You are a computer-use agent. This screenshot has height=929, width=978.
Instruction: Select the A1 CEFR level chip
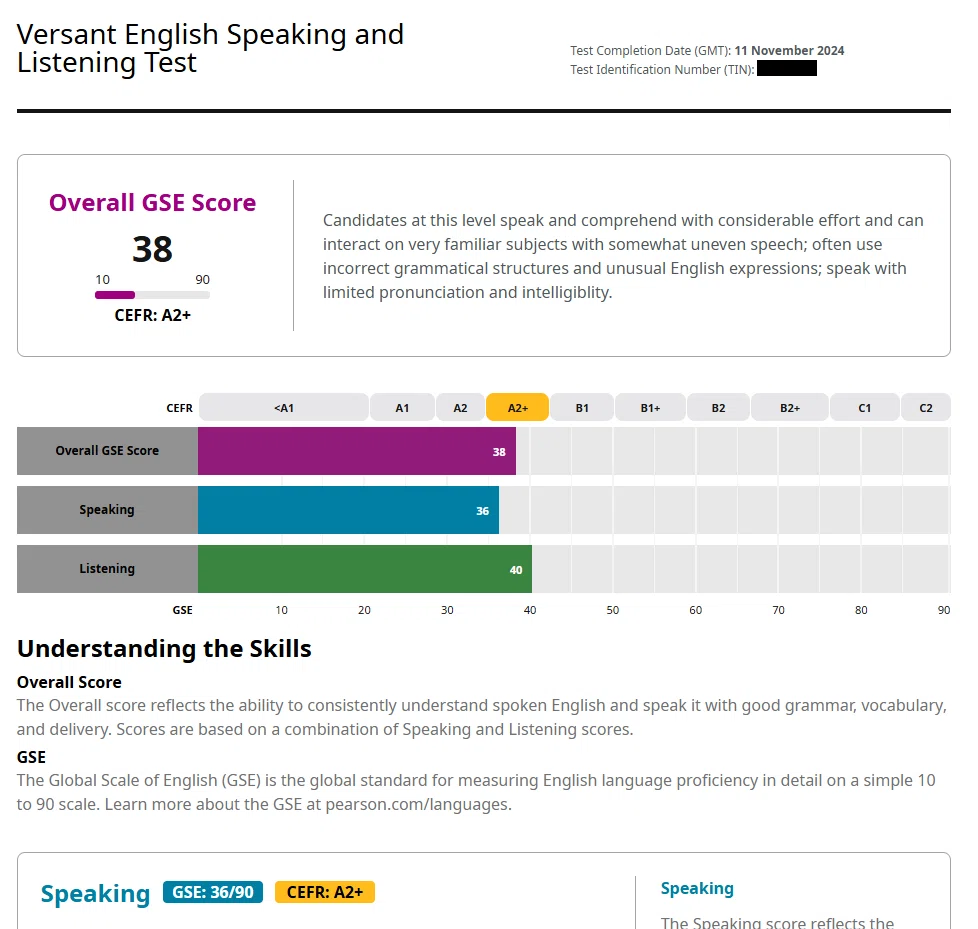tap(402, 407)
